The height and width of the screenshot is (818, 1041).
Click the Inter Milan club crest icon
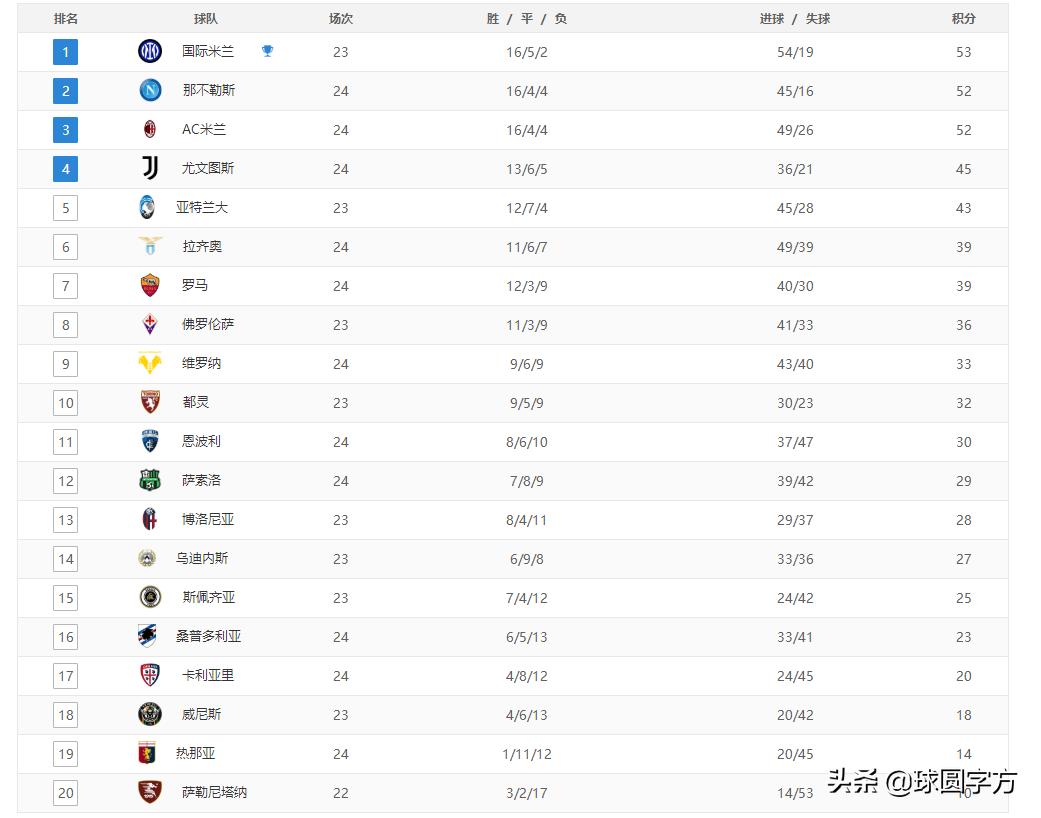150,51
